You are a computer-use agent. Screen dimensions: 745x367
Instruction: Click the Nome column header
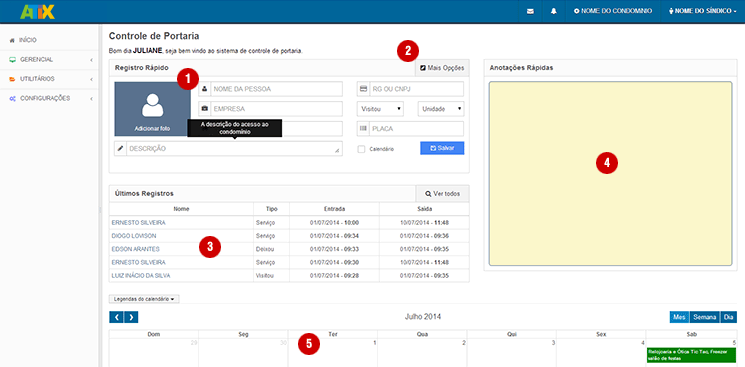coord(181,209)
